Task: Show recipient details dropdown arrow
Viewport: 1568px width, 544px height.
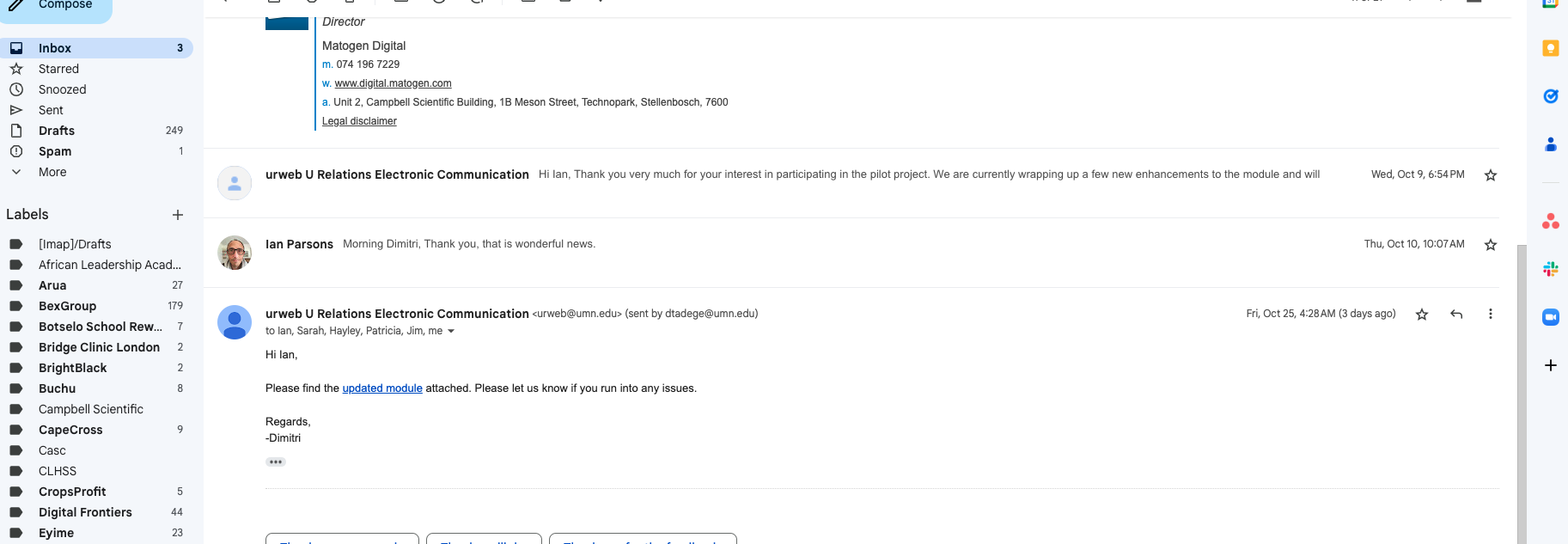Action: click(451, 332)
